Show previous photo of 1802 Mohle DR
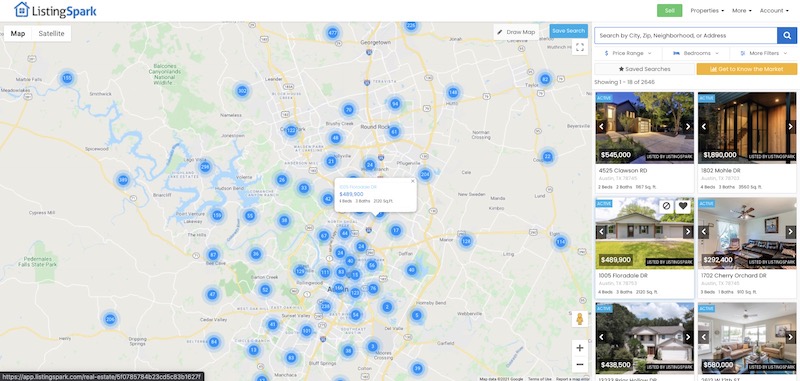Image resolution: width=800 pixels, height=381 pixels. [704, 127]
